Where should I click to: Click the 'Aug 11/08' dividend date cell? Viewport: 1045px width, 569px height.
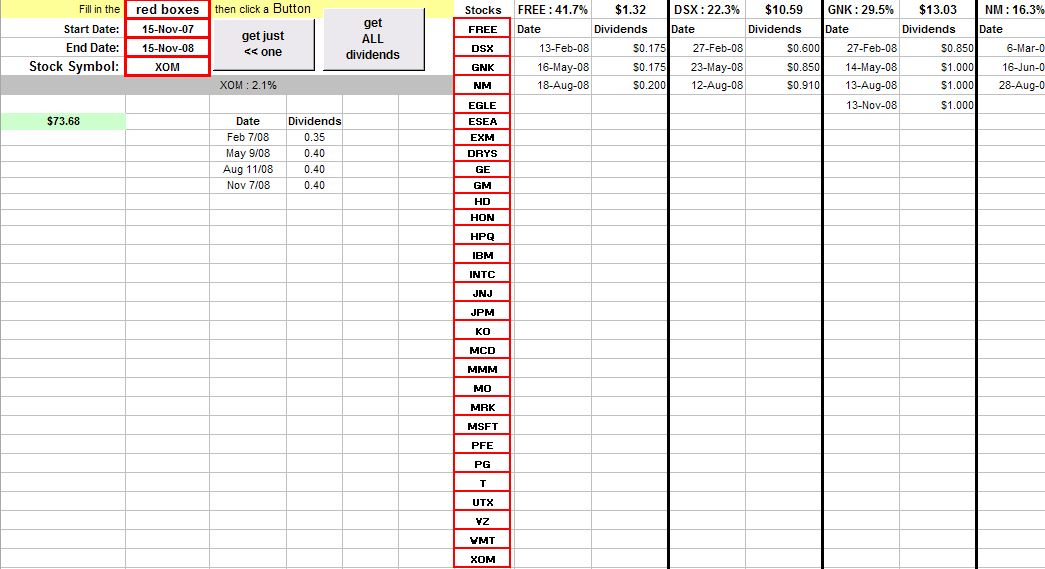click(248, 169)
